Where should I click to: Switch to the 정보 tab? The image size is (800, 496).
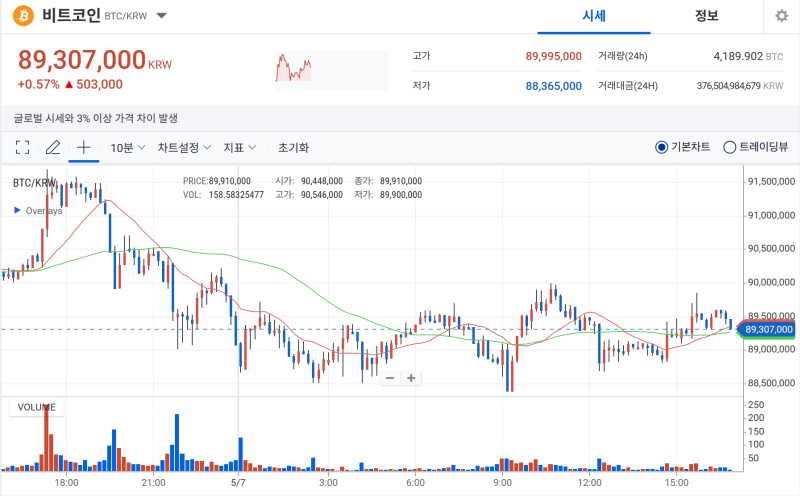click(707, 16)
